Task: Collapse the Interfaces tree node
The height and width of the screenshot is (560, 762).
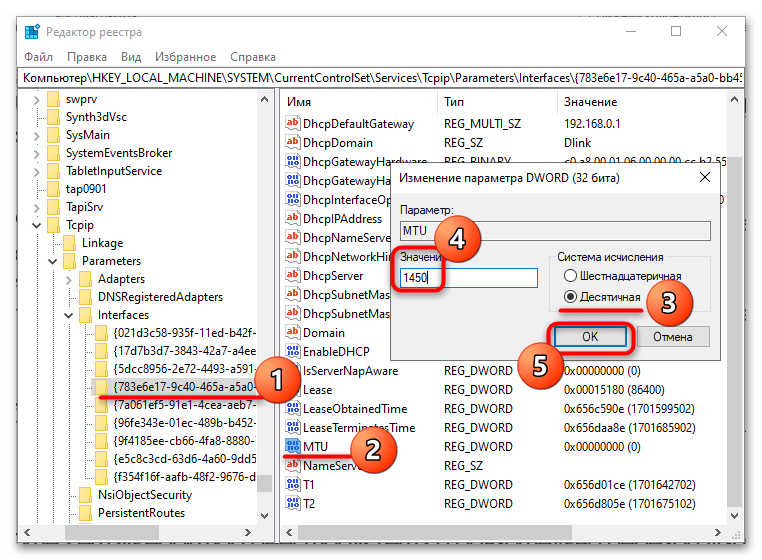Action: pos(69,315)
